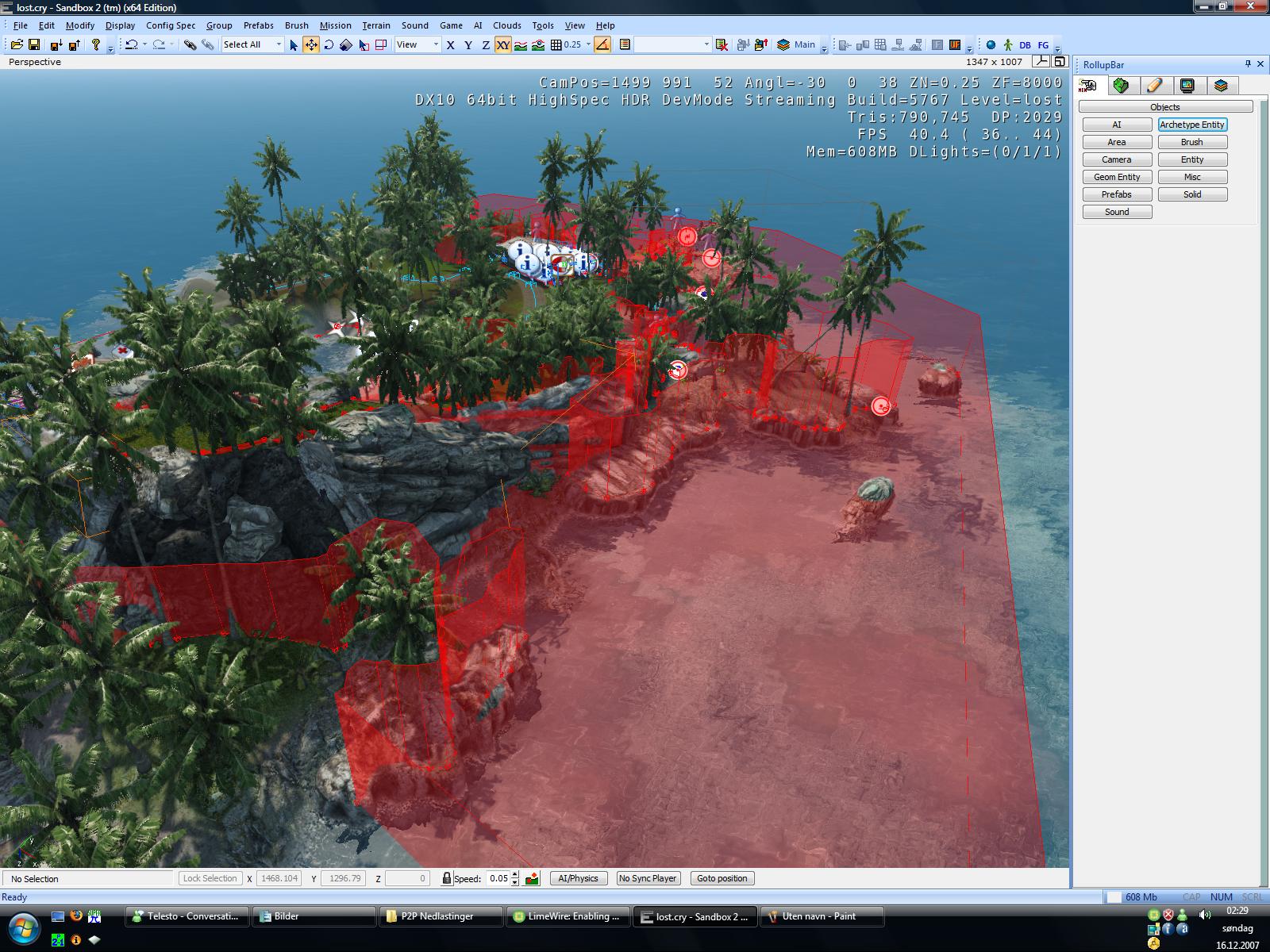Open the Flow Graph editor
The height and width of the screenshot is (952, 1270).
click(1043, 44)
